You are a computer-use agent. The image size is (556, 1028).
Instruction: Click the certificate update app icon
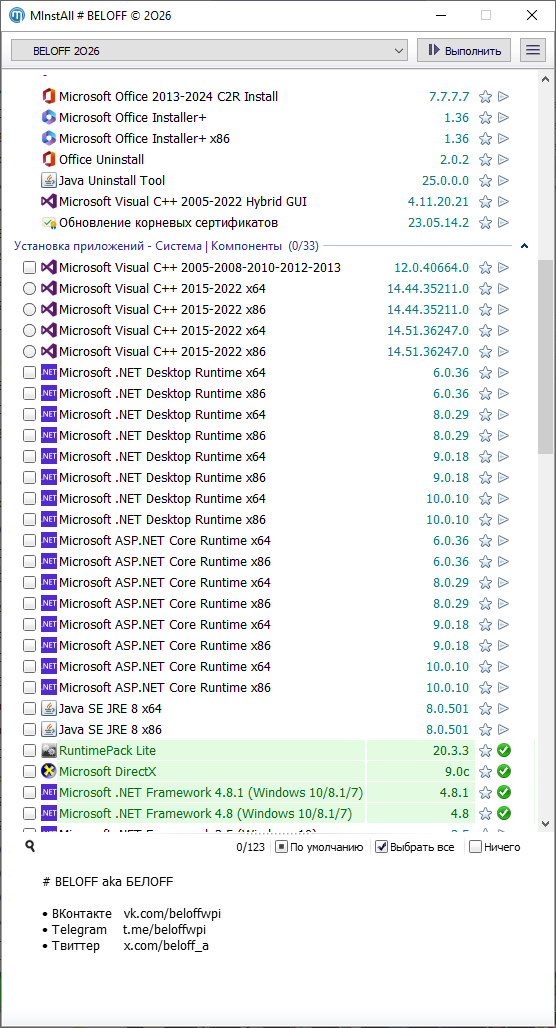pyautogui.click(x=48, y=222)
